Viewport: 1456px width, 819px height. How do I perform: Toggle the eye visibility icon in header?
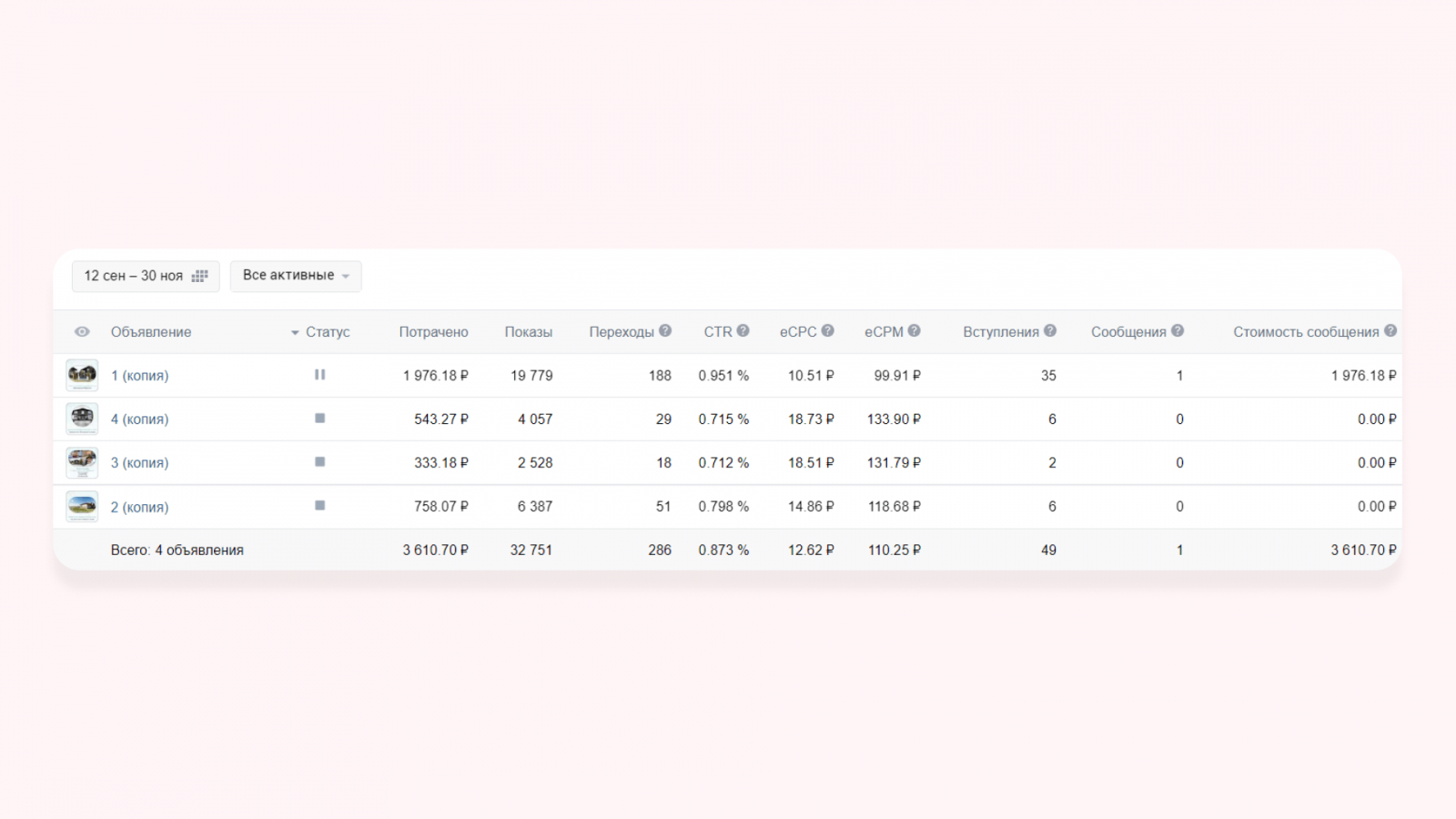click(82, 332)
